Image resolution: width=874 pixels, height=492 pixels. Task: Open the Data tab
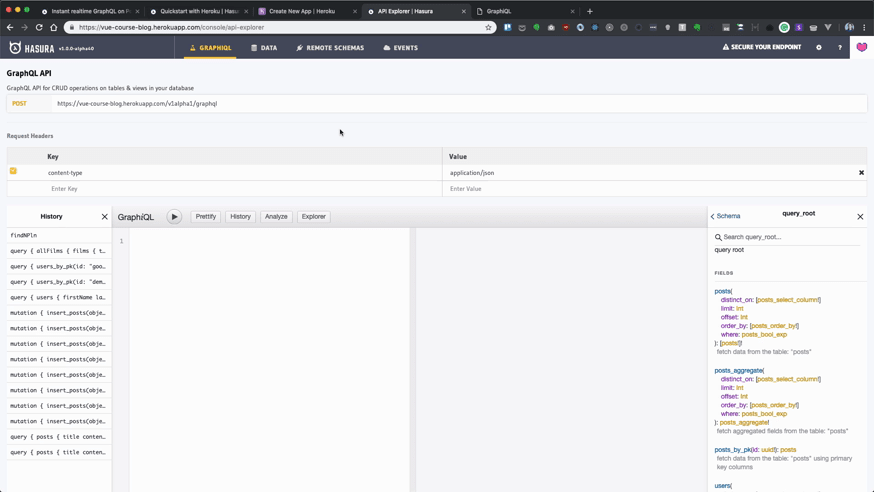click(x=264, y=48)
